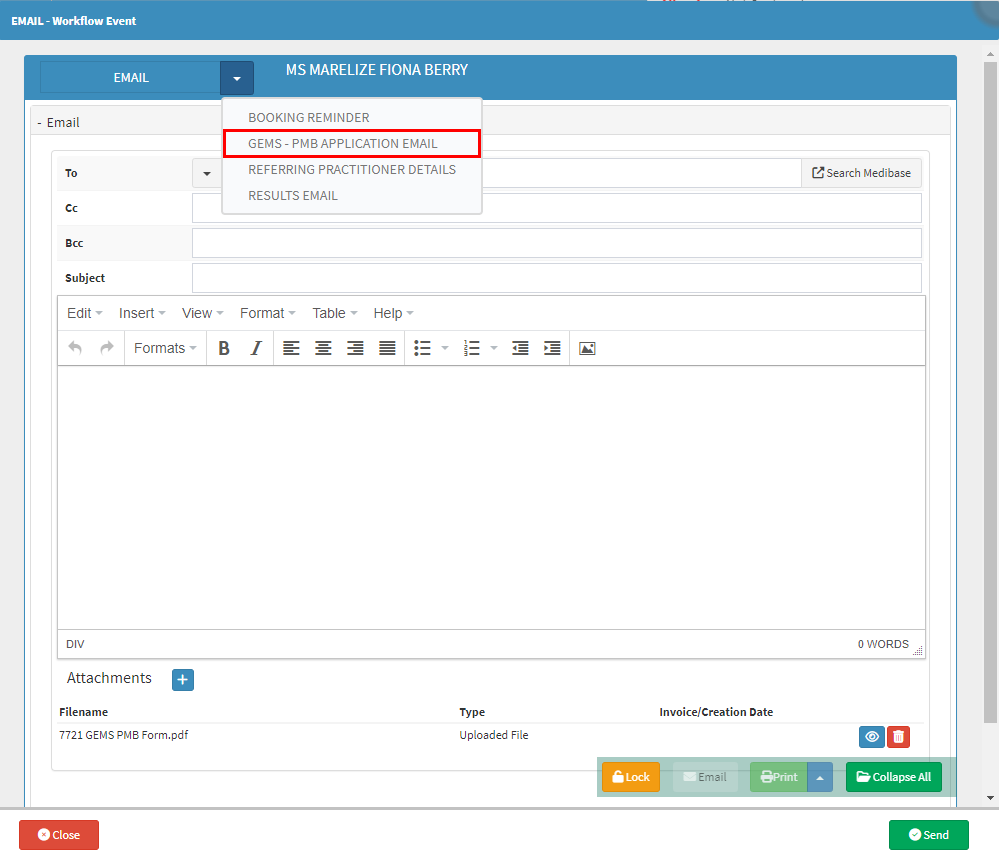Click the insert image icon

(587, 348)
